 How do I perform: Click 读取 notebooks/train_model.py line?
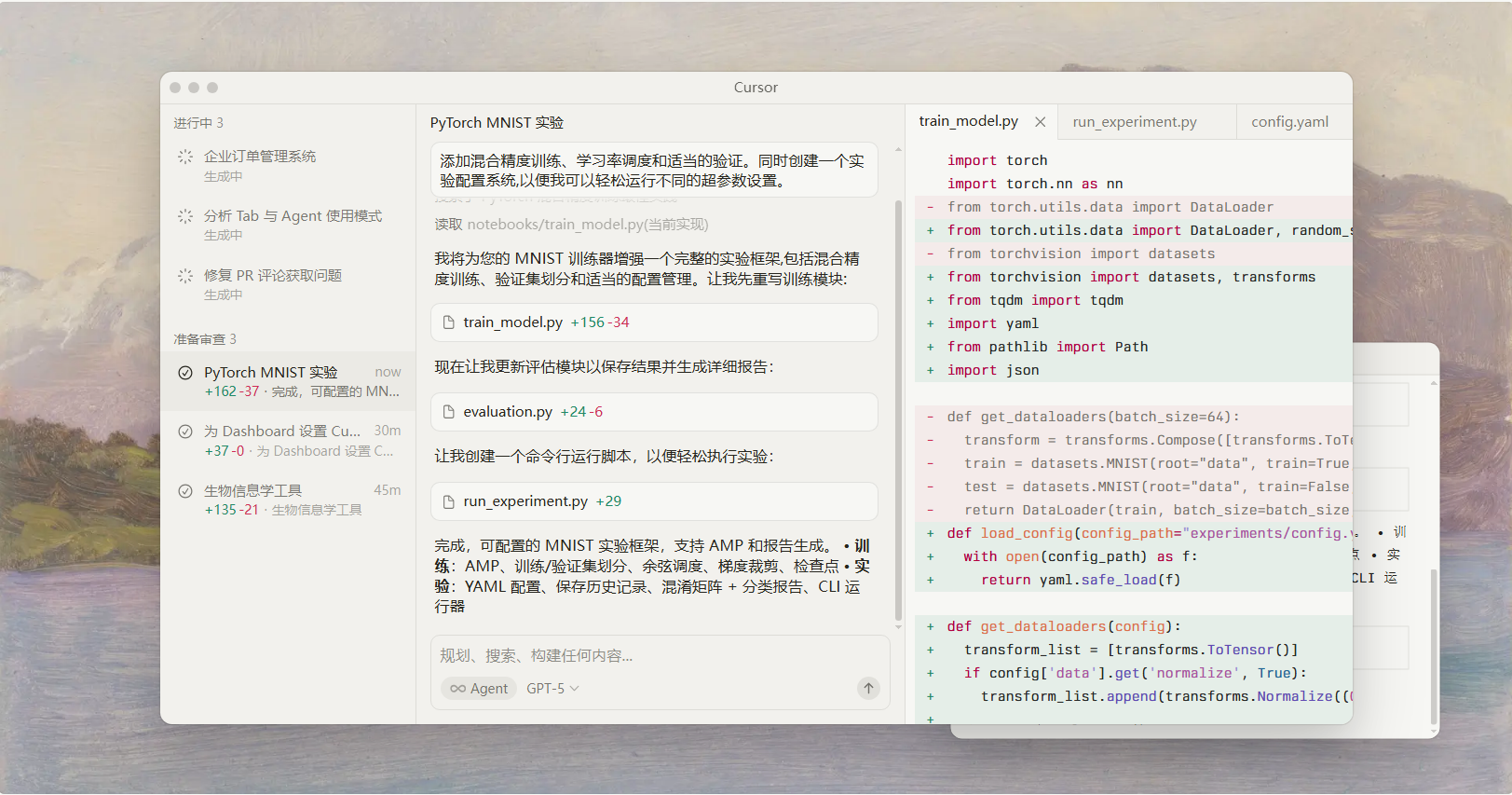click(x=571, y=225)
